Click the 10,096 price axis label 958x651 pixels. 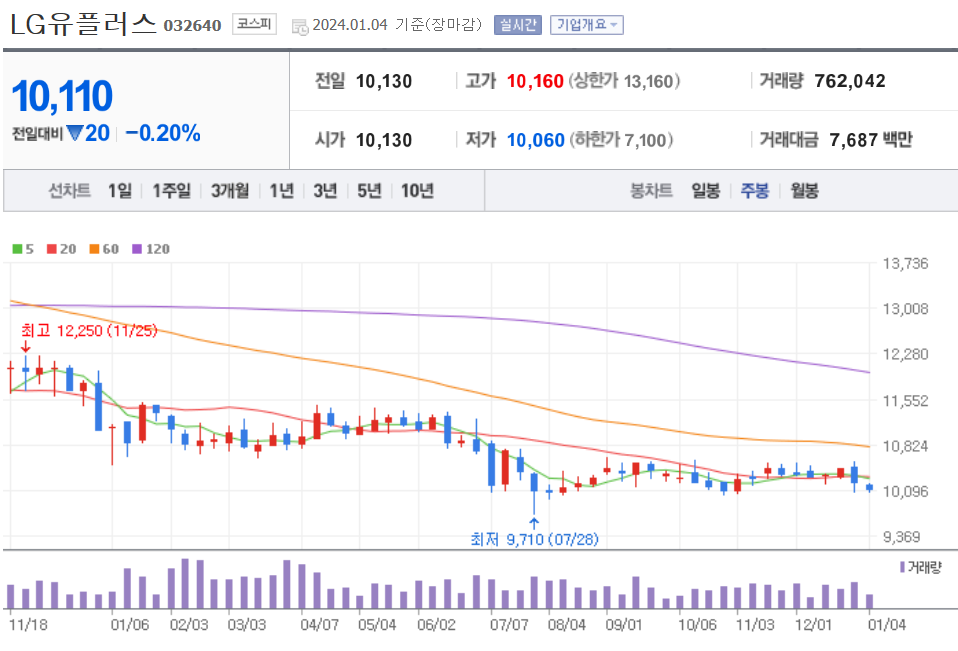(x=905, y=491)
